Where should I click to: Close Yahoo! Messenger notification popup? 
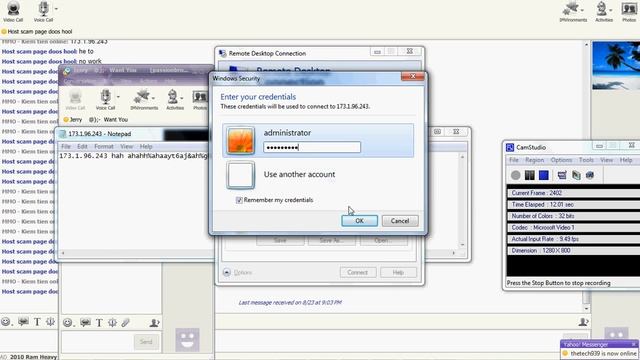(633, 344)
